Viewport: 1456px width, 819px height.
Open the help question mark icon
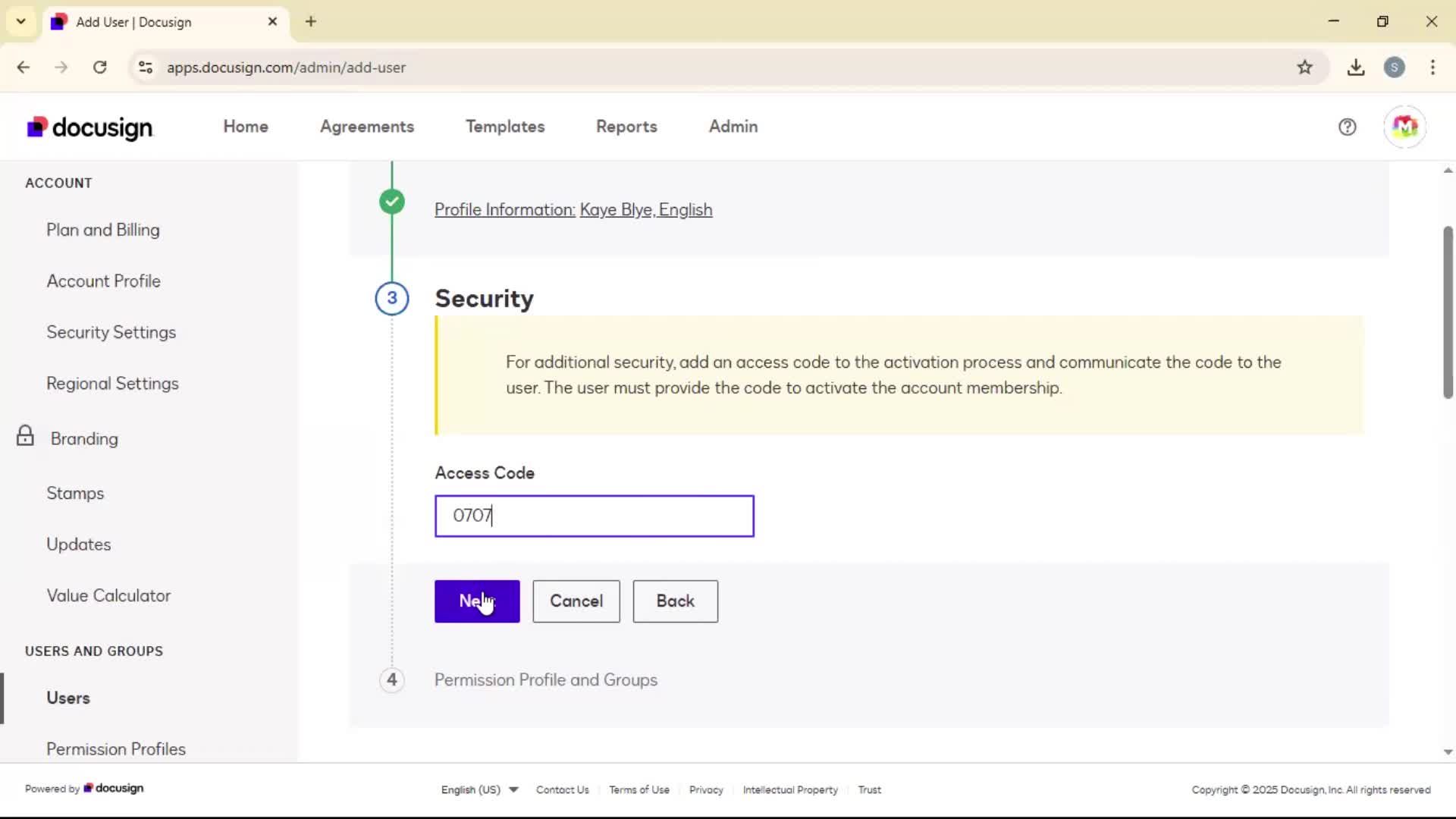click(1347, 127)
